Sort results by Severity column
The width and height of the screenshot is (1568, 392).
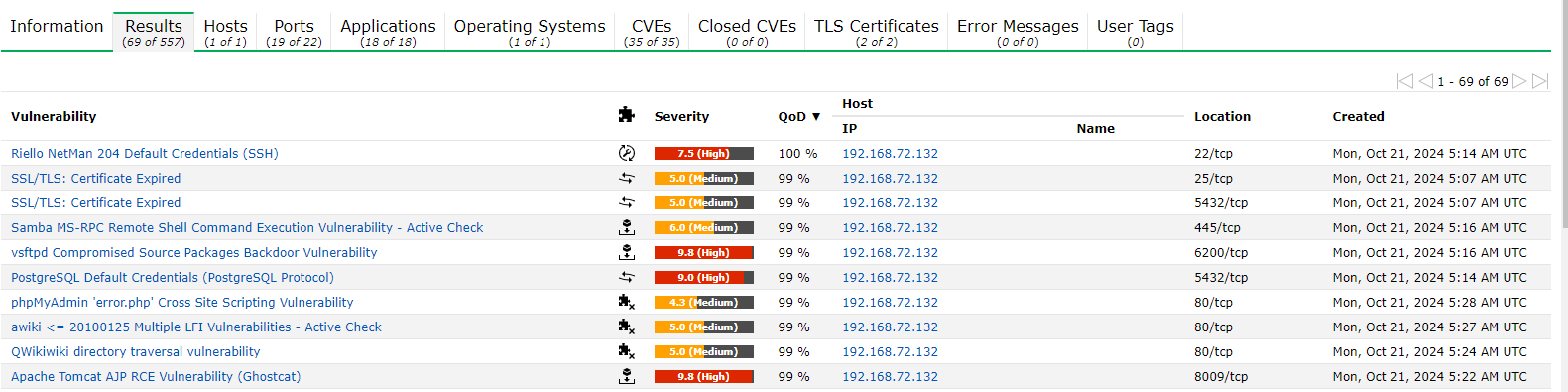[x=681, y=116]
